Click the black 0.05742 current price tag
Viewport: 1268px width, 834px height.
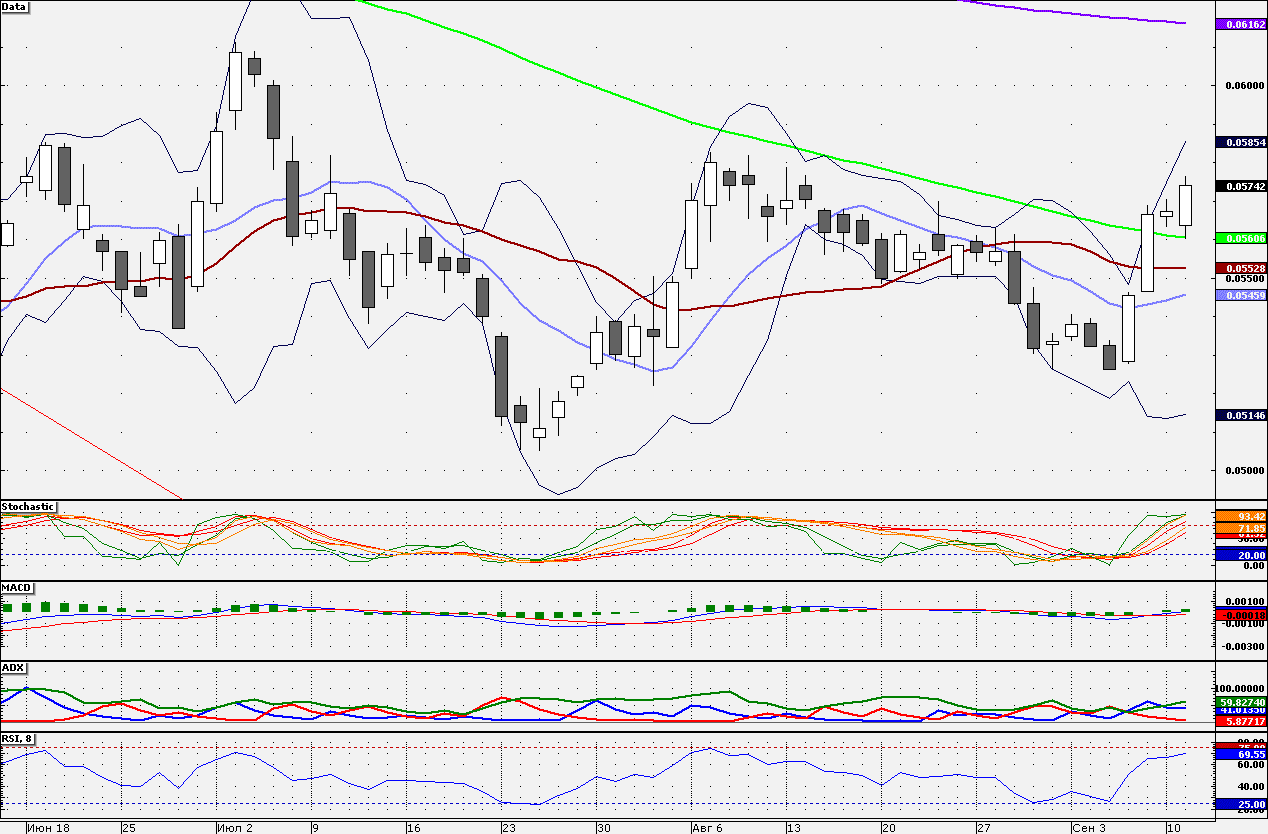pyautogui.click(x=1240, y=186)
